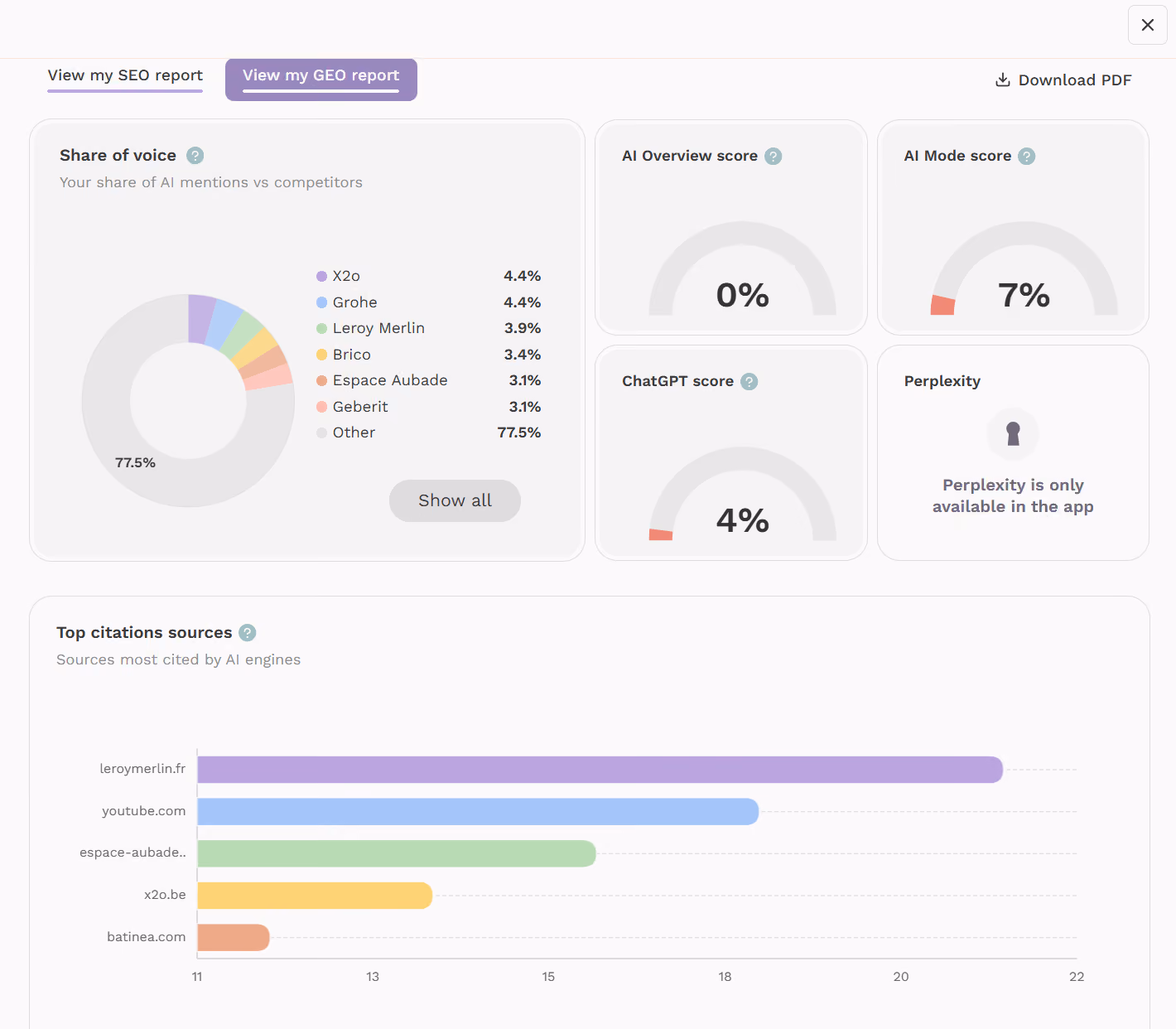1176x1029 pixels.
Task: Click the AI Mode score title
Action: point(957,156)
